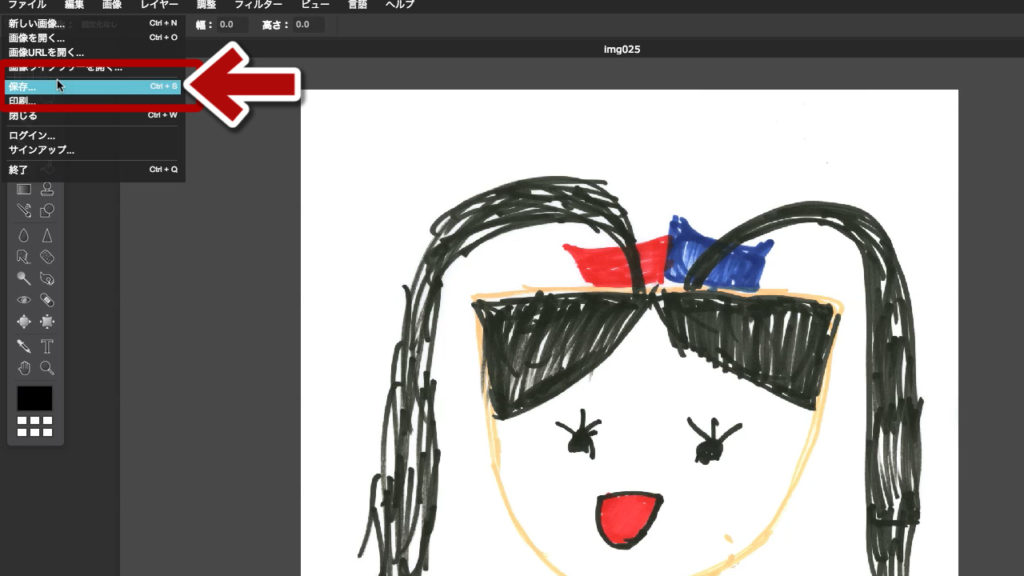Select the Type text tool

click(47, 346)
